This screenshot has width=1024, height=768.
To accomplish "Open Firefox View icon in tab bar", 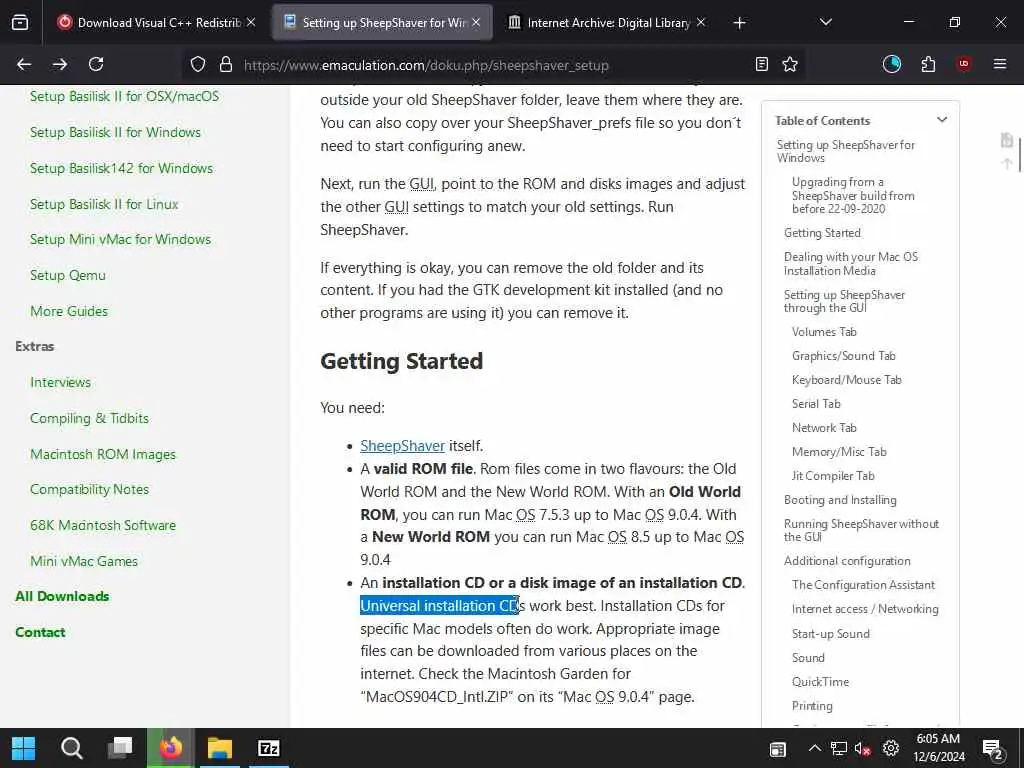I will [x=20, y=23].
